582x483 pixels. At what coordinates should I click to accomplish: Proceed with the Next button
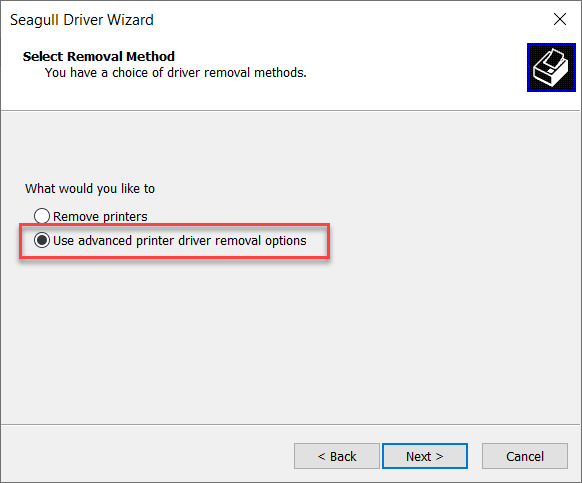tap(425, 456)
